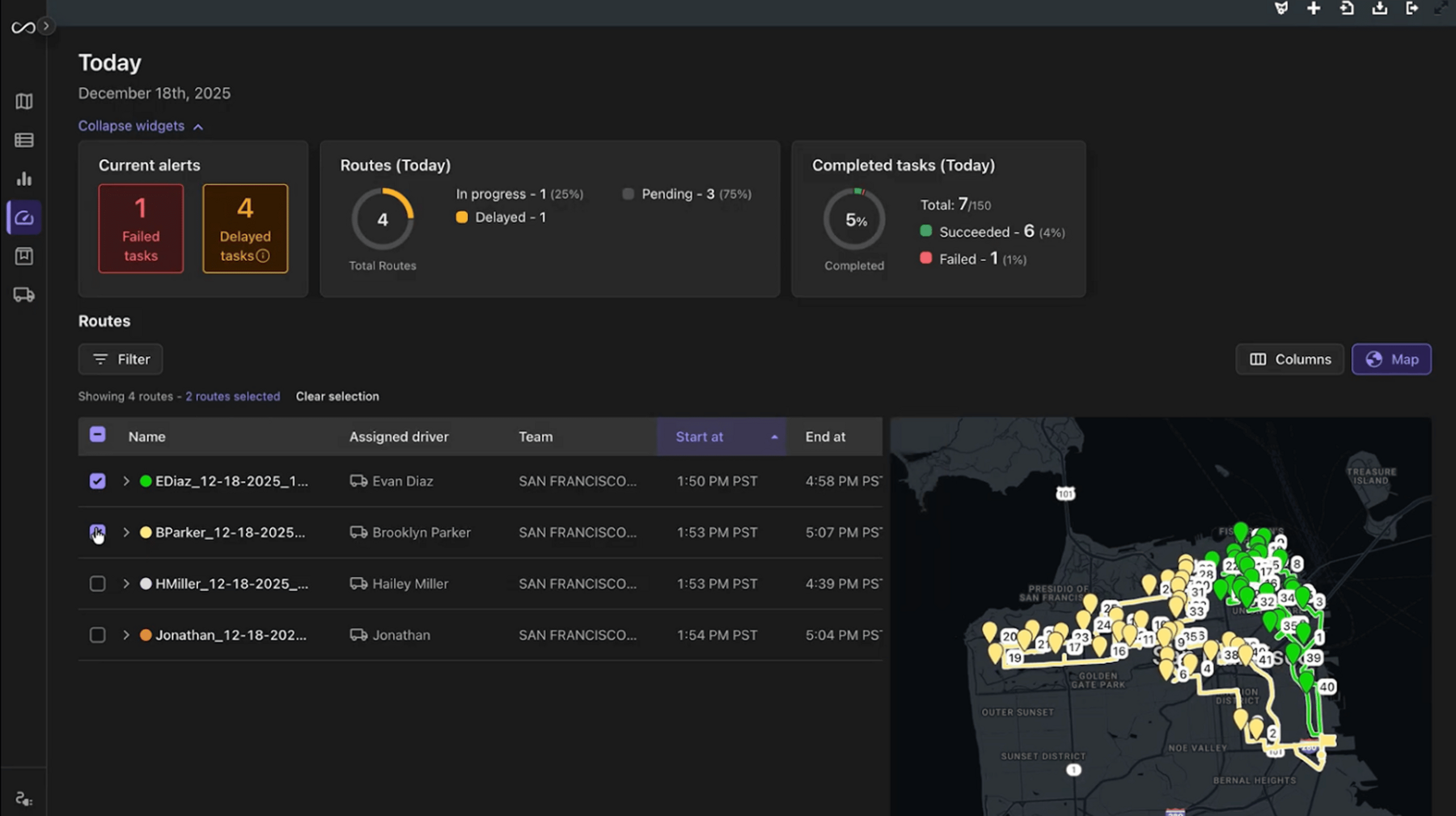Click the truck icon beside Evan Diaz
The image size is (1456, 816).
[358, 481]
